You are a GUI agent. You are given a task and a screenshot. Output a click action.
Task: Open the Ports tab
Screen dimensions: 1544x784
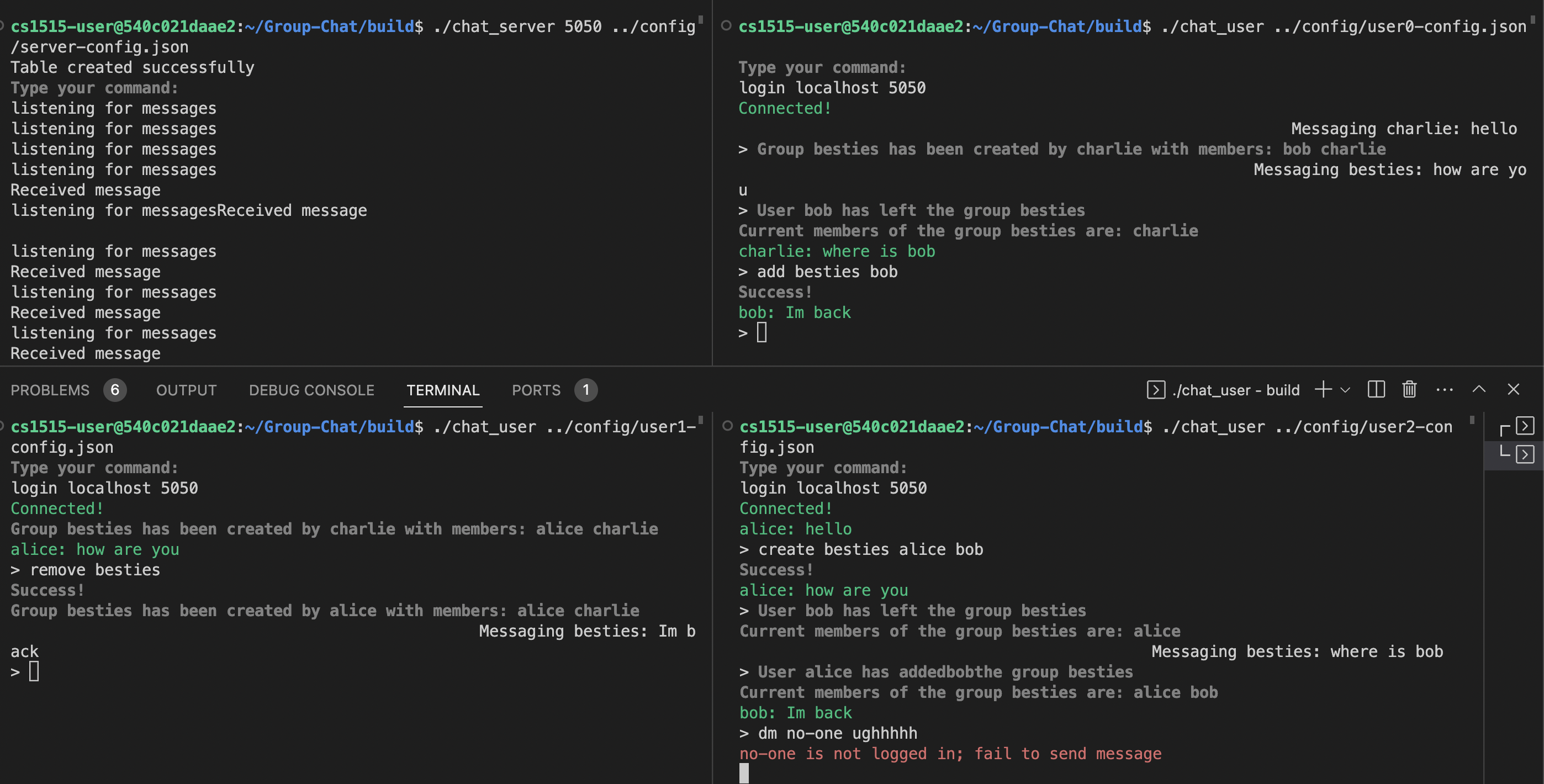click(x=536, y=390)
